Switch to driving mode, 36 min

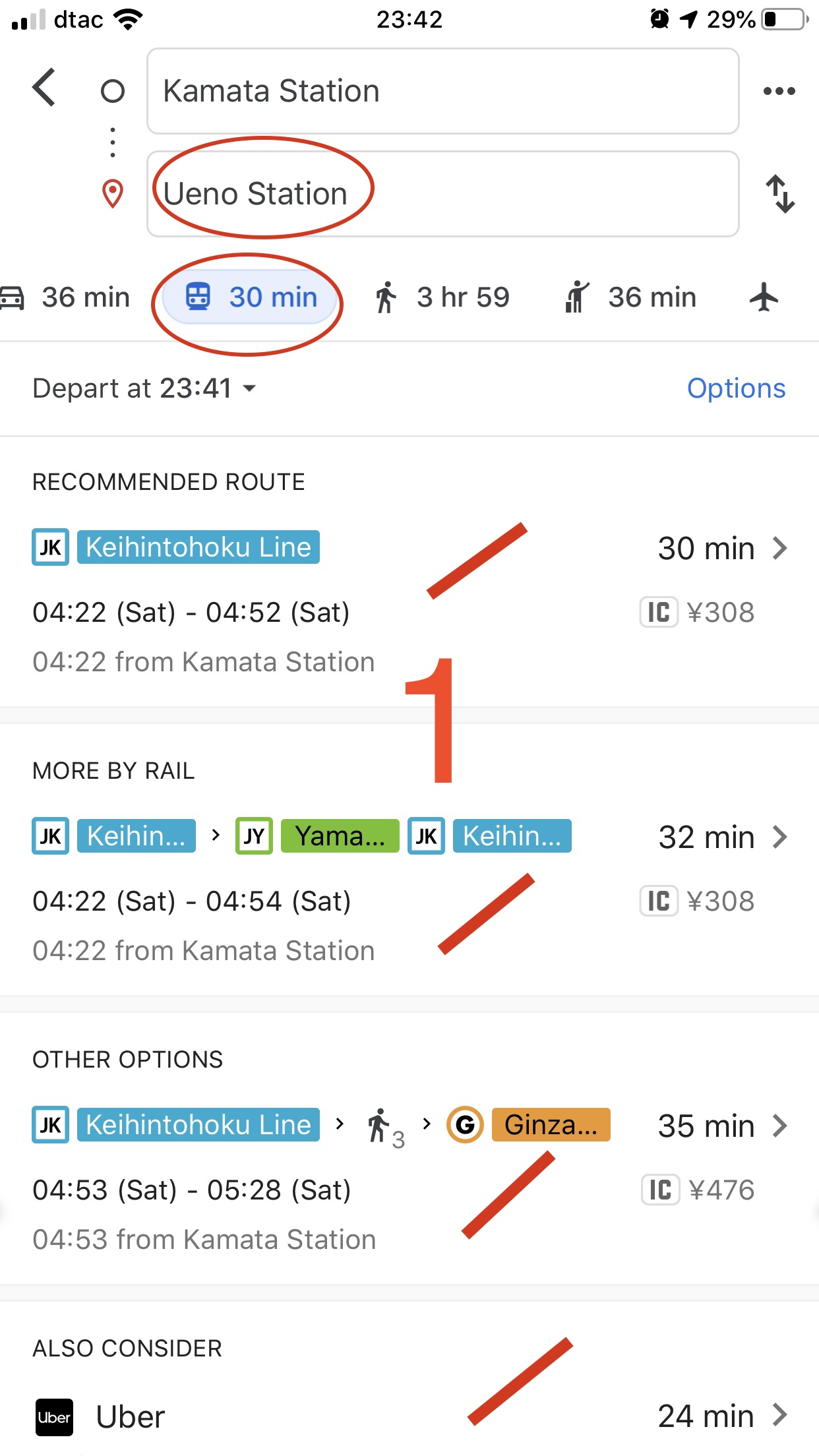(x=66, y=297)
